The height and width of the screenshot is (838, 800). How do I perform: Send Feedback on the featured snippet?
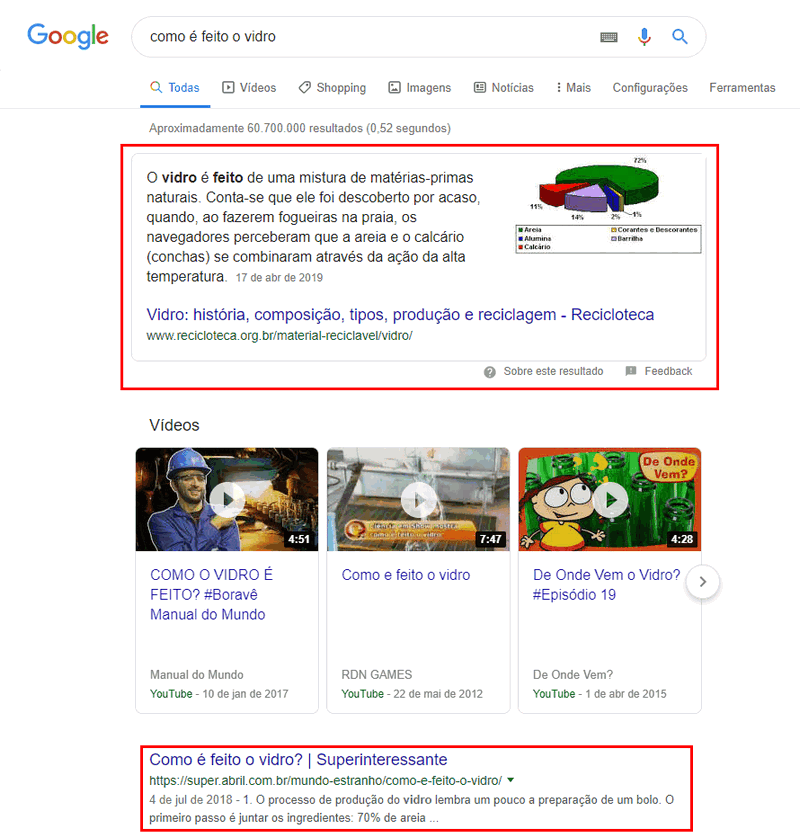[x=668, y=371]
